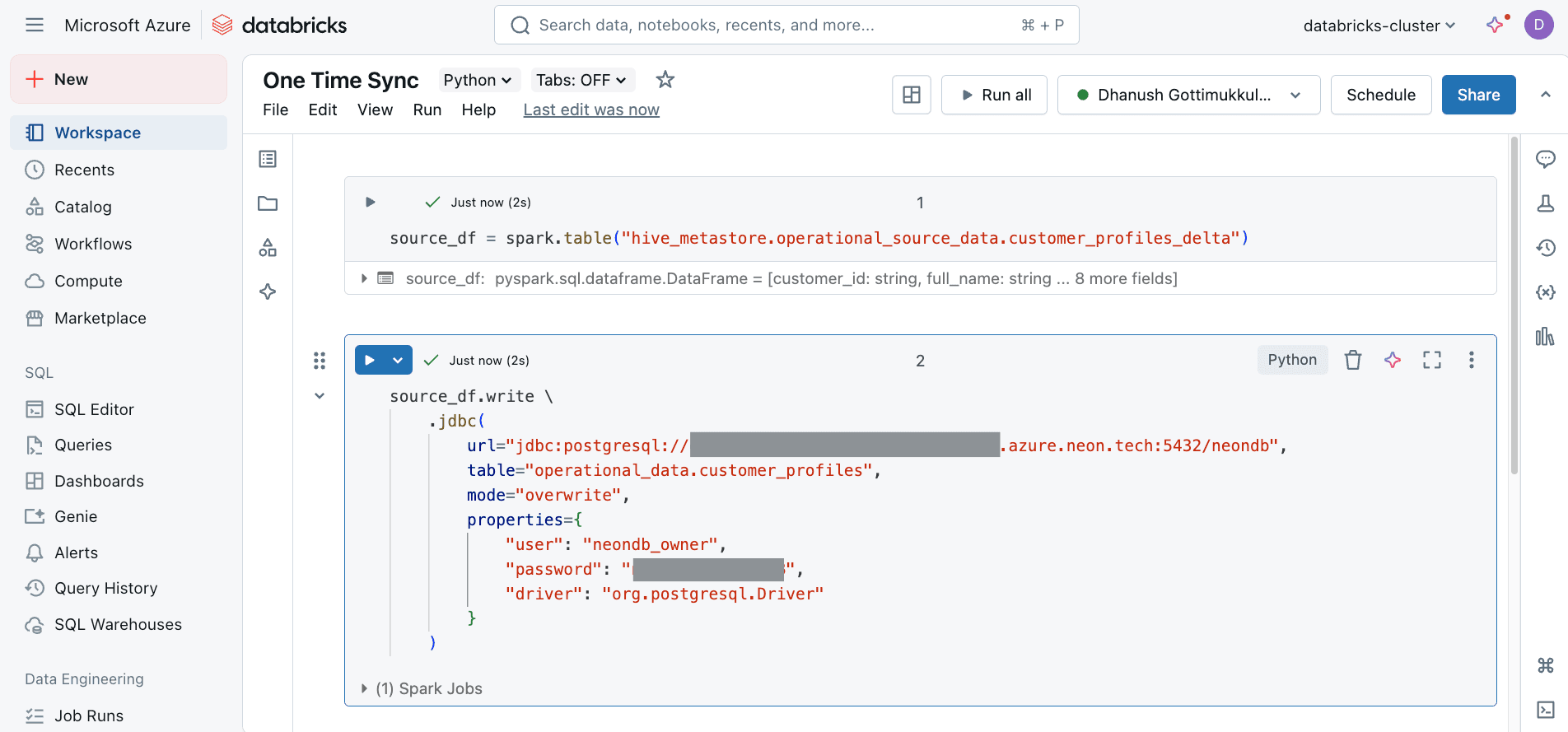Open the Run menu
Image resolution: width=1568 pixels, height=732 pixels.
[427, 110]
